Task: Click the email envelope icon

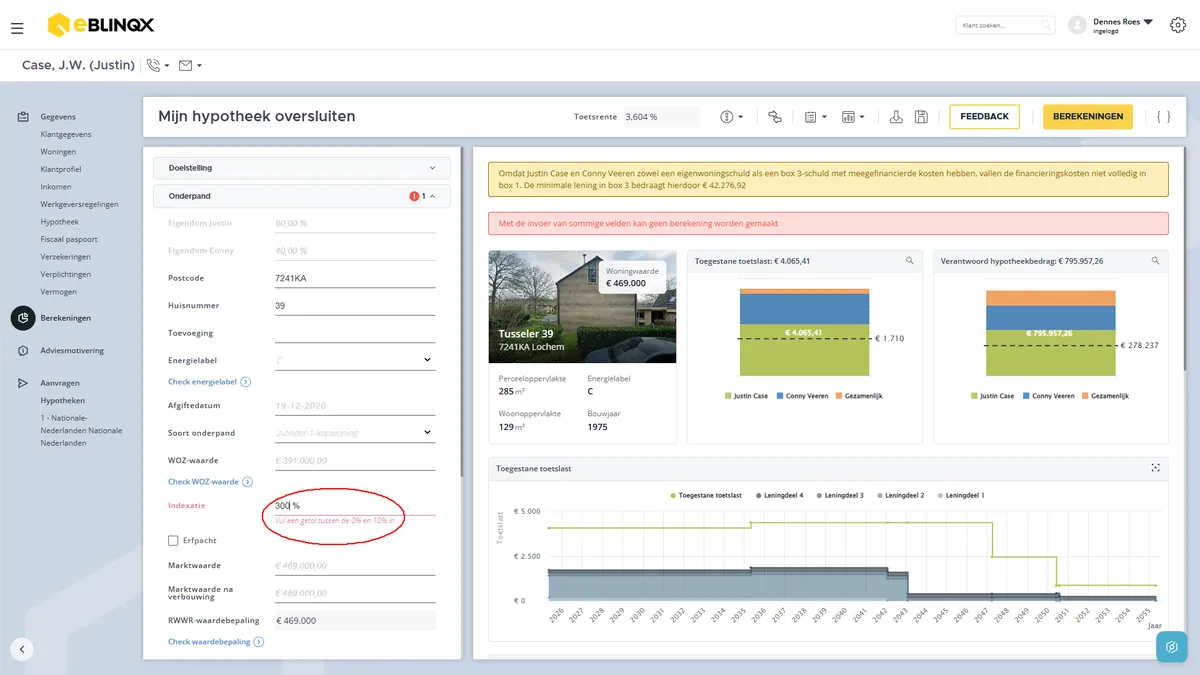Action: click(185, 65)
